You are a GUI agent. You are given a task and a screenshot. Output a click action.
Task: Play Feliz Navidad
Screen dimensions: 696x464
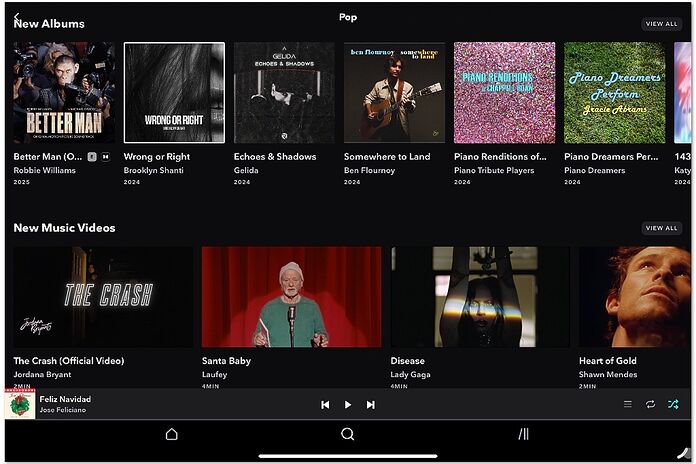(x=348, y=405)
